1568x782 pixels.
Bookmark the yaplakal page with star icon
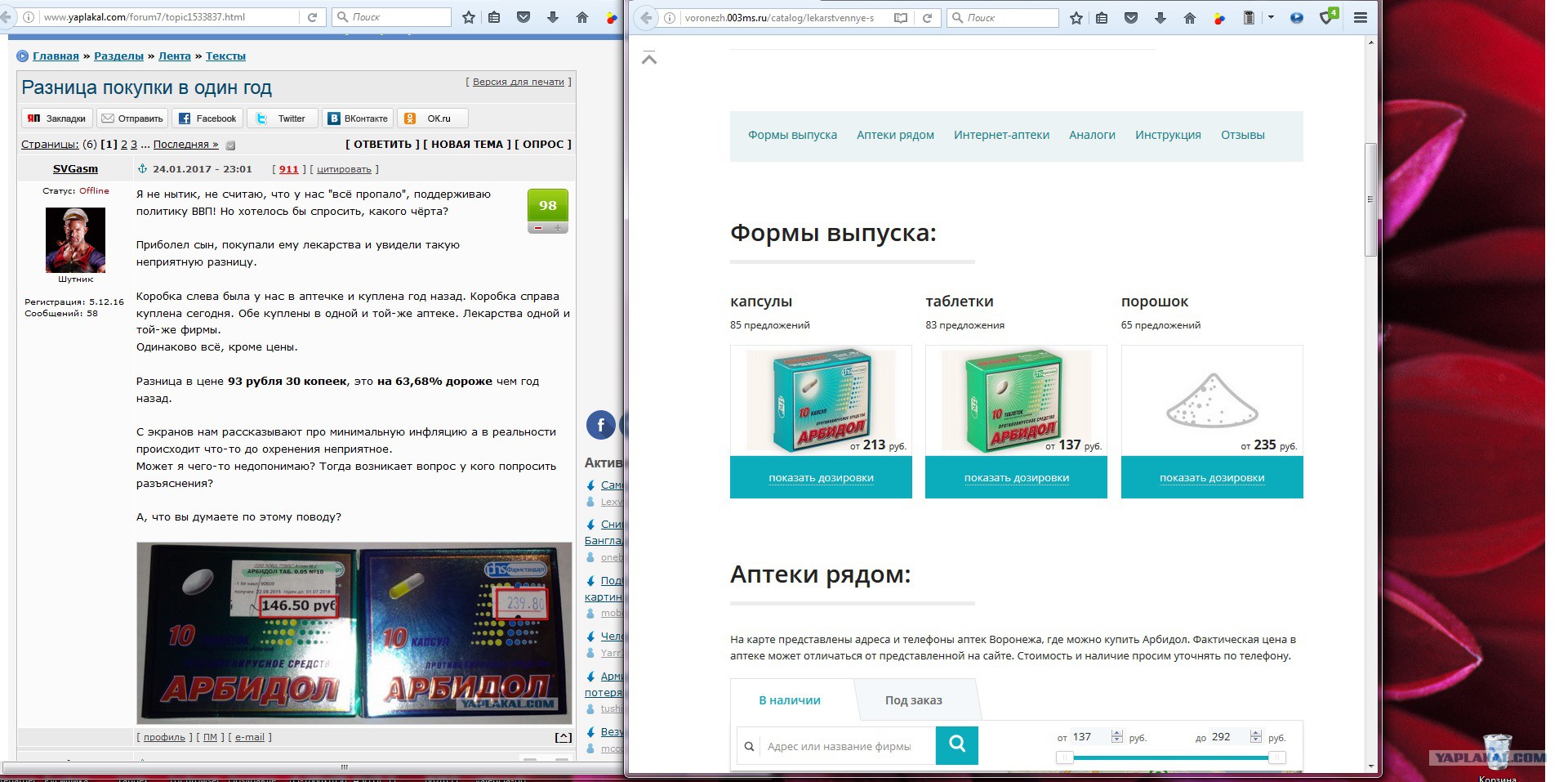469,17
